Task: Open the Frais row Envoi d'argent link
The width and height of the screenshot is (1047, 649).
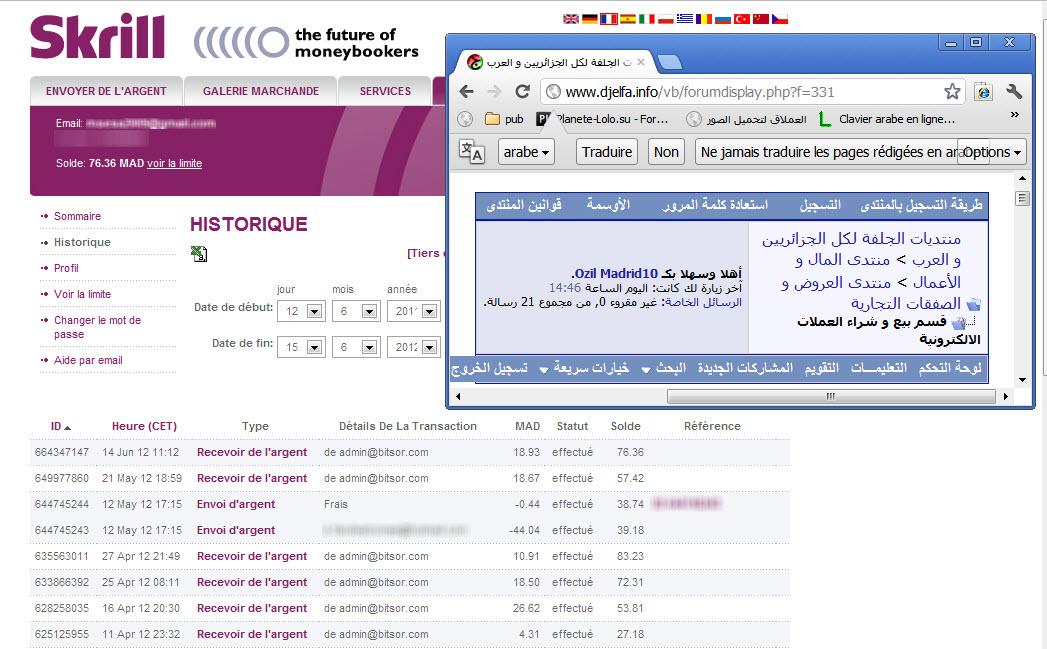Action: 236,504
